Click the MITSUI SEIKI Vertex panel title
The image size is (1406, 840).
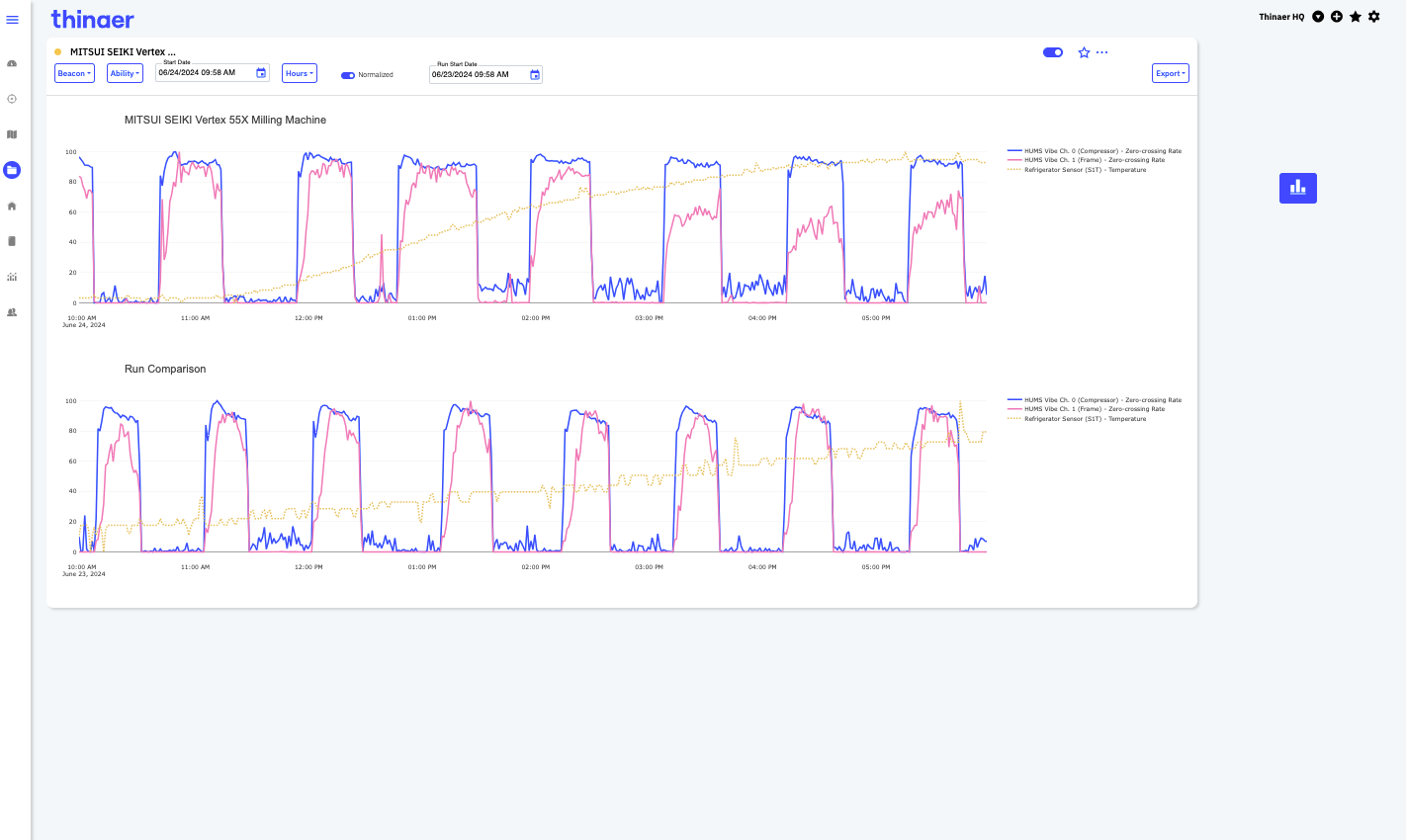[x=123, y=52]
